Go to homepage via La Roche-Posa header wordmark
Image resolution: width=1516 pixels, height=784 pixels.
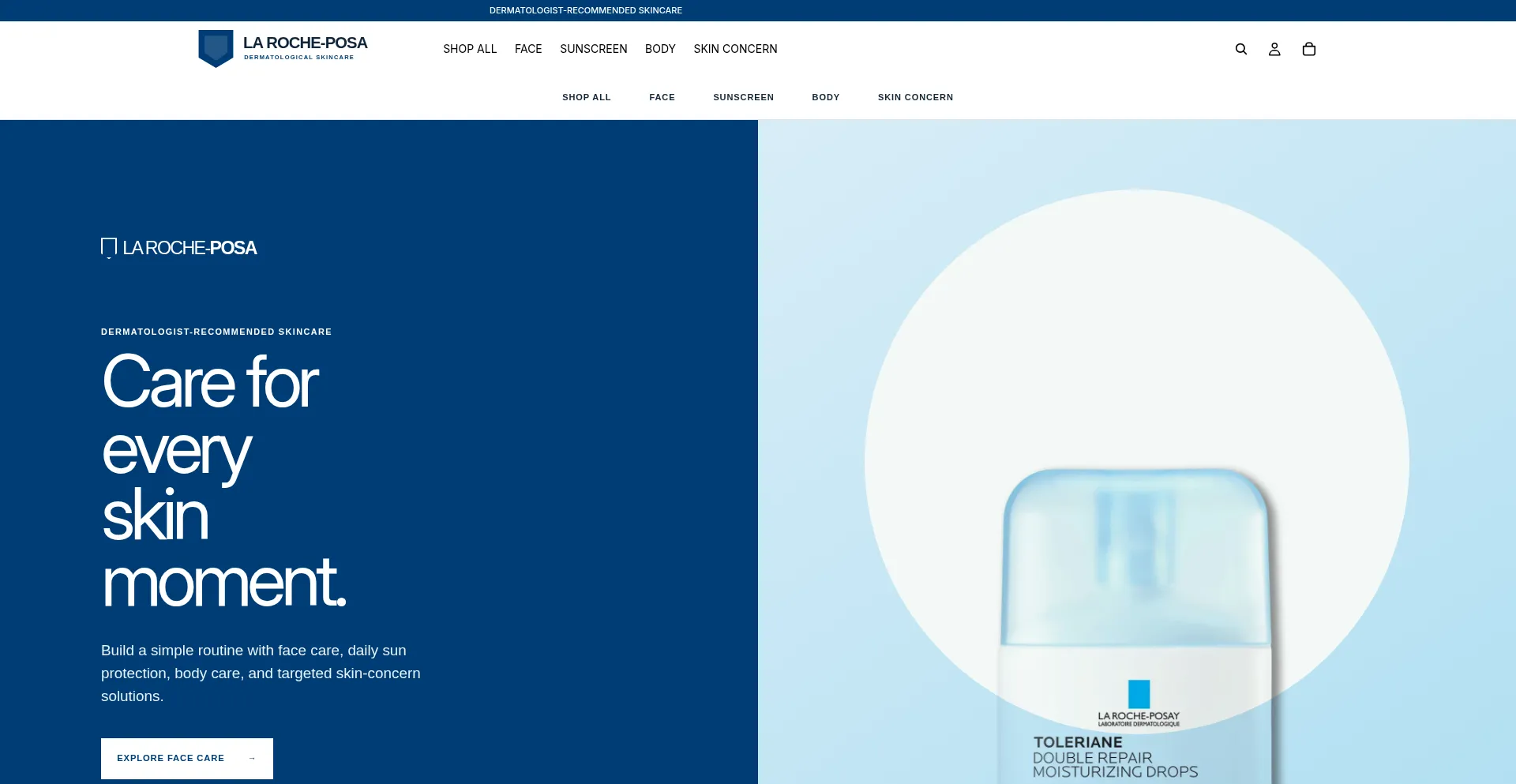click(x=306, y=43)
